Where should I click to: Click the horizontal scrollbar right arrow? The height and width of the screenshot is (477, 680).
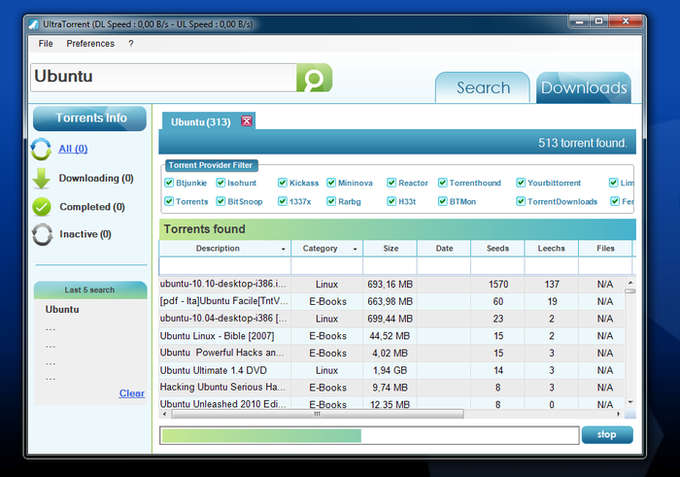click(618, 414)
